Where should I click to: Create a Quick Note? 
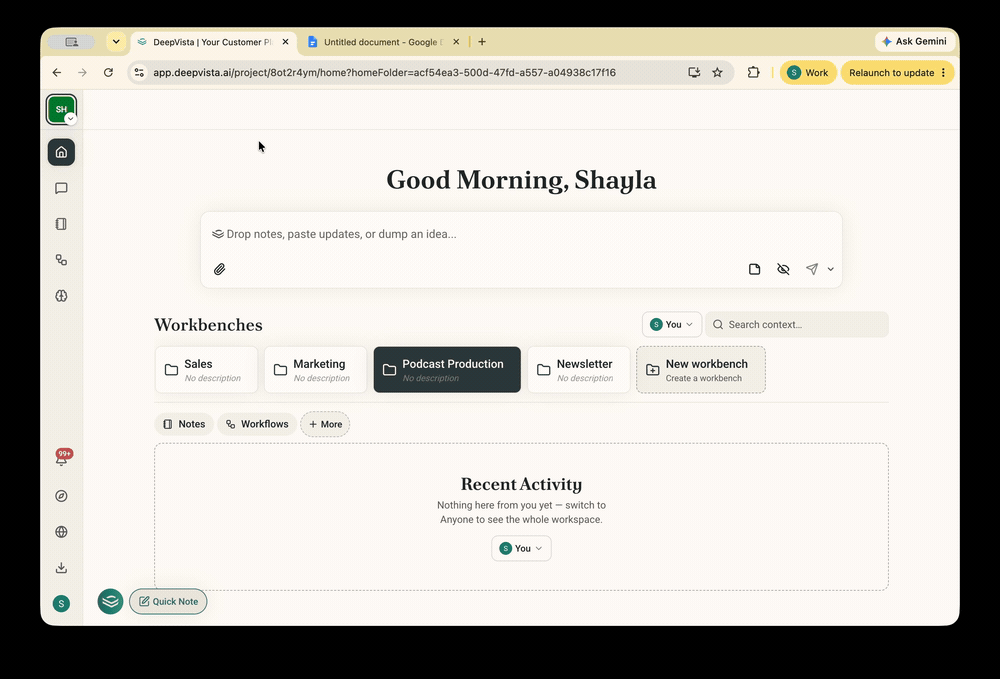(x=168, y=601)
